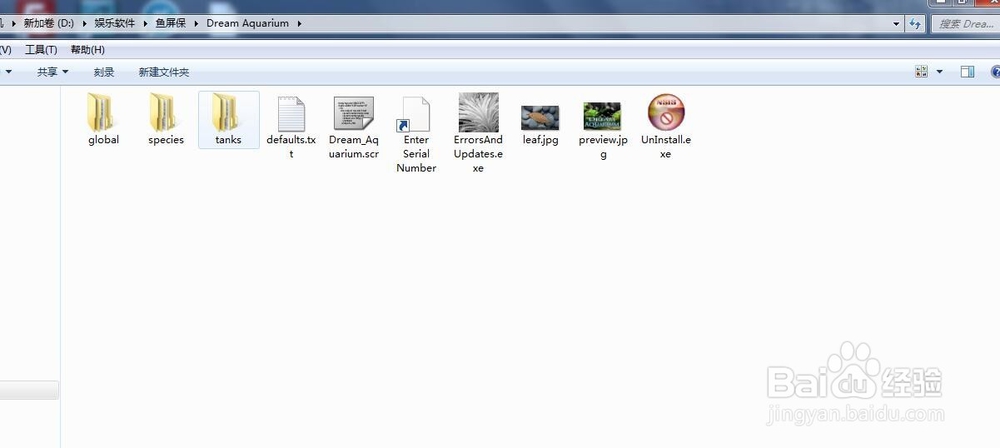Click the UnInstall.exe file name label
Screen dimensions: 1000x448
tap(666, 147)
